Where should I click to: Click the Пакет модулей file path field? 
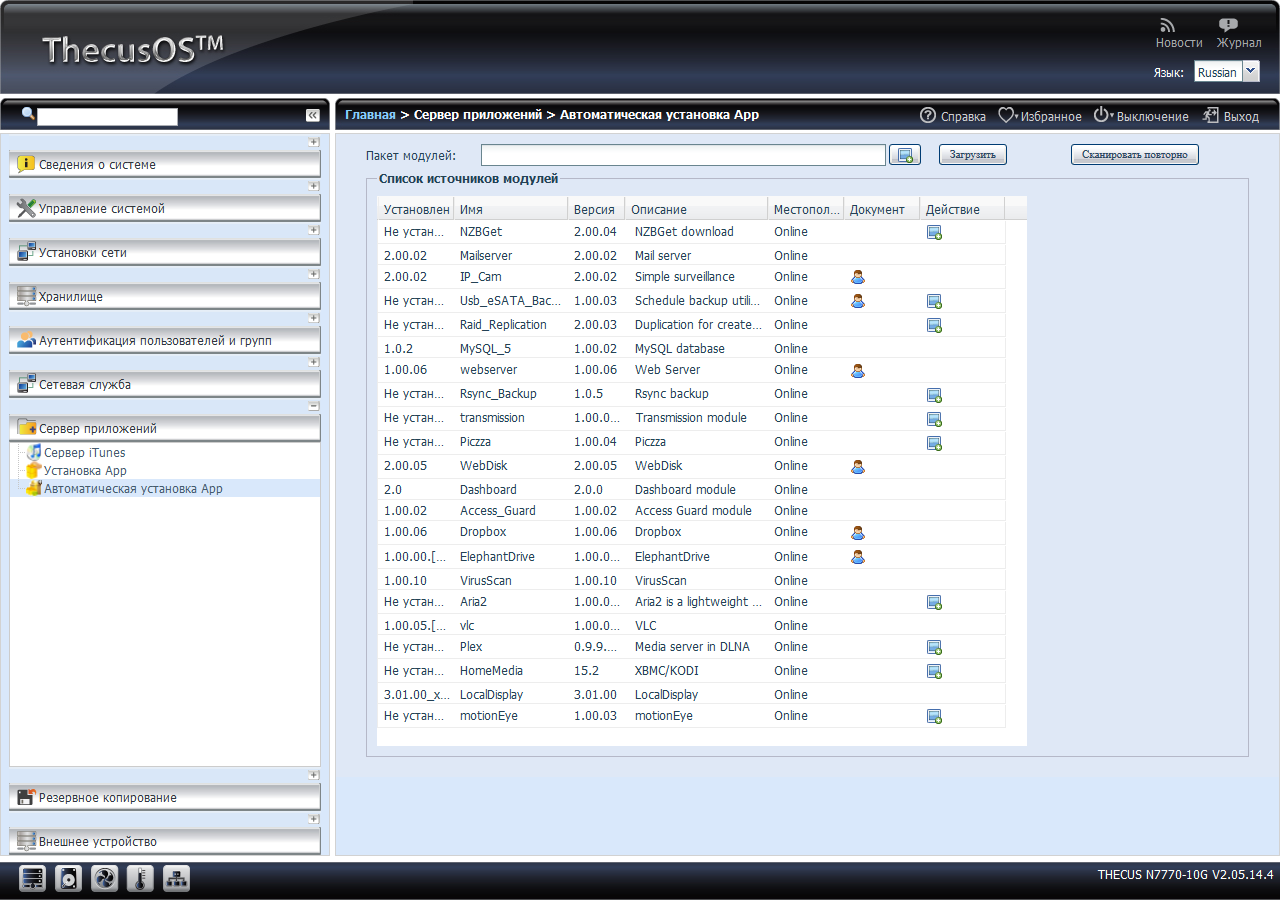point(683,155)
